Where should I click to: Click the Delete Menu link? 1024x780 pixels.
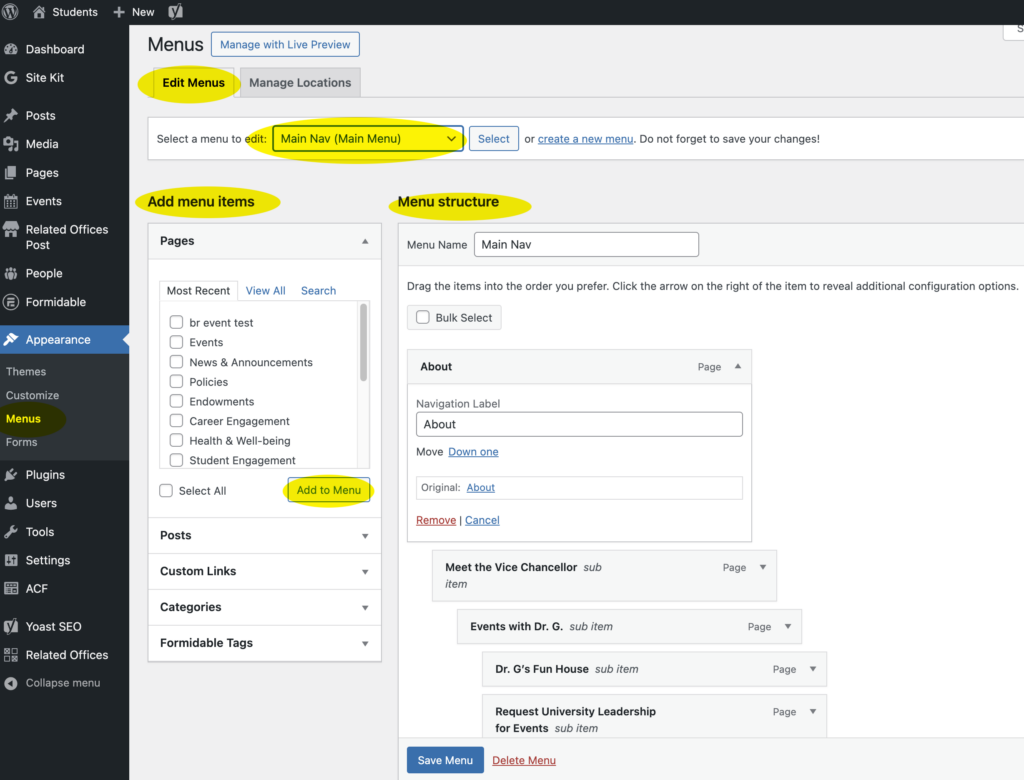[x=524, y=760]
